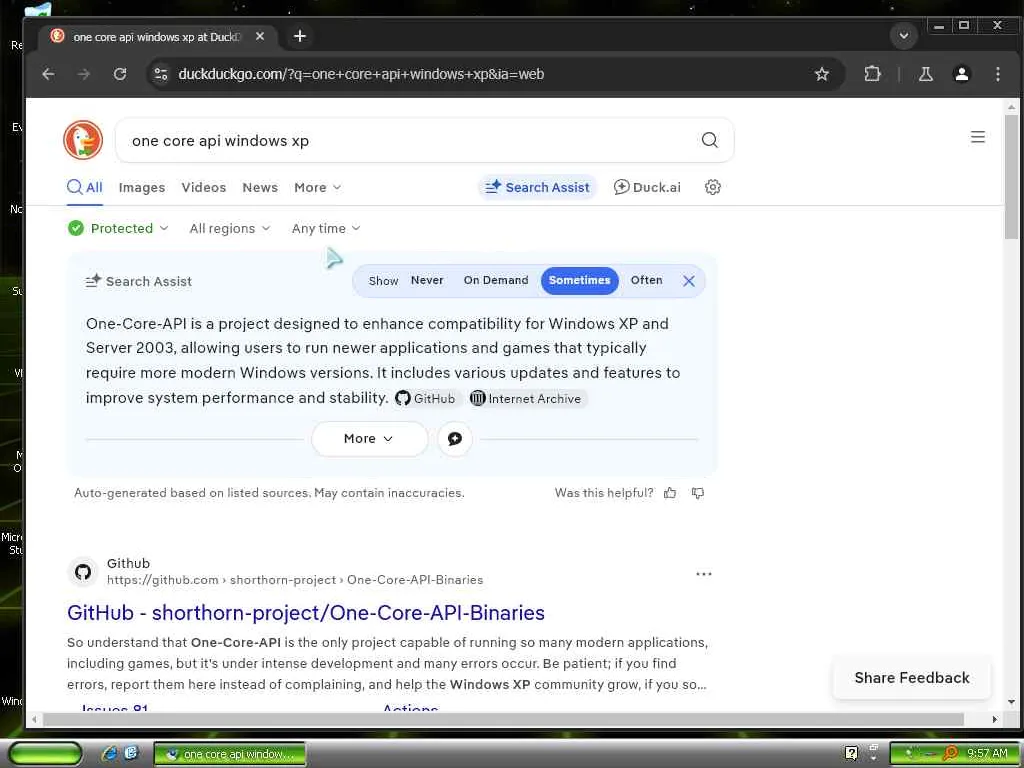
Task: Click the help question mark tray icon
Action: [851, 753]
